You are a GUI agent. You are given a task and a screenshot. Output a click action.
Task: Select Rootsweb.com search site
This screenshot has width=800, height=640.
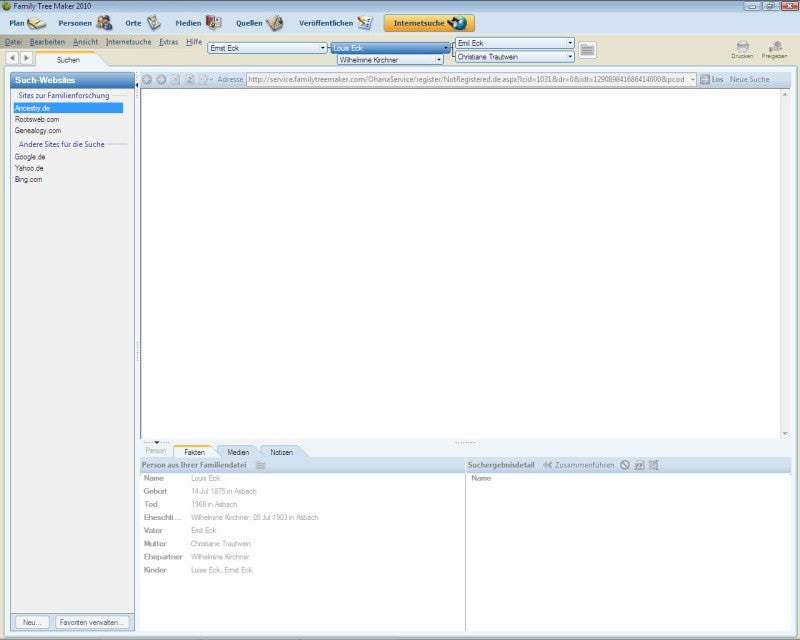click(37, 119)
